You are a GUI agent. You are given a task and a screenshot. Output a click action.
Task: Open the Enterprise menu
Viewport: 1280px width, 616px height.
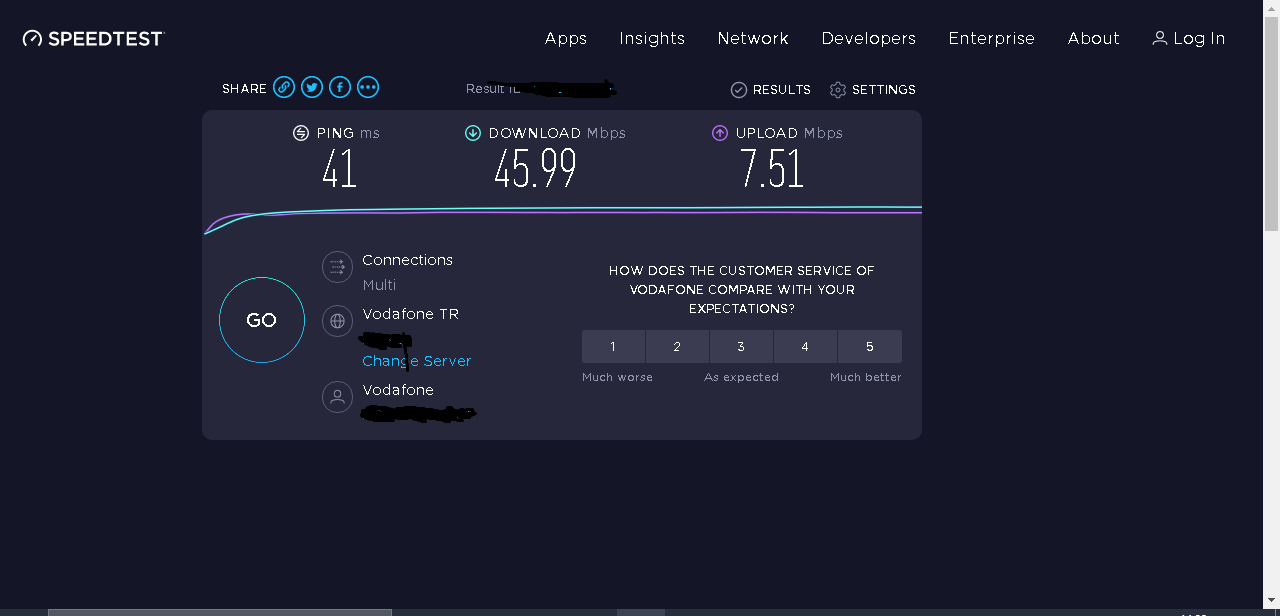(x=992, y=38)
